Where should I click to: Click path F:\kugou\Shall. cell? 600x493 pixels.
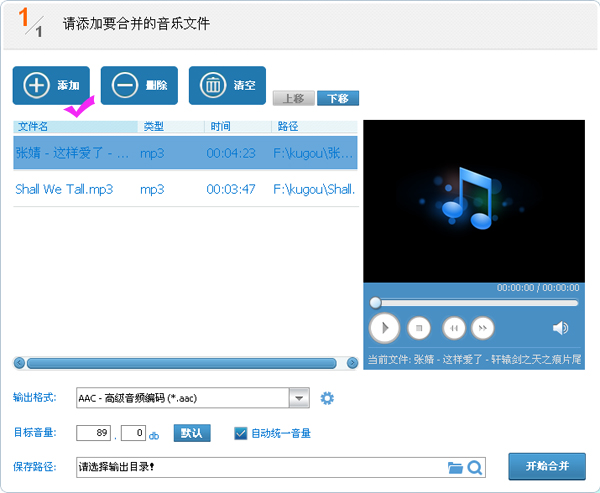[314, 189]
